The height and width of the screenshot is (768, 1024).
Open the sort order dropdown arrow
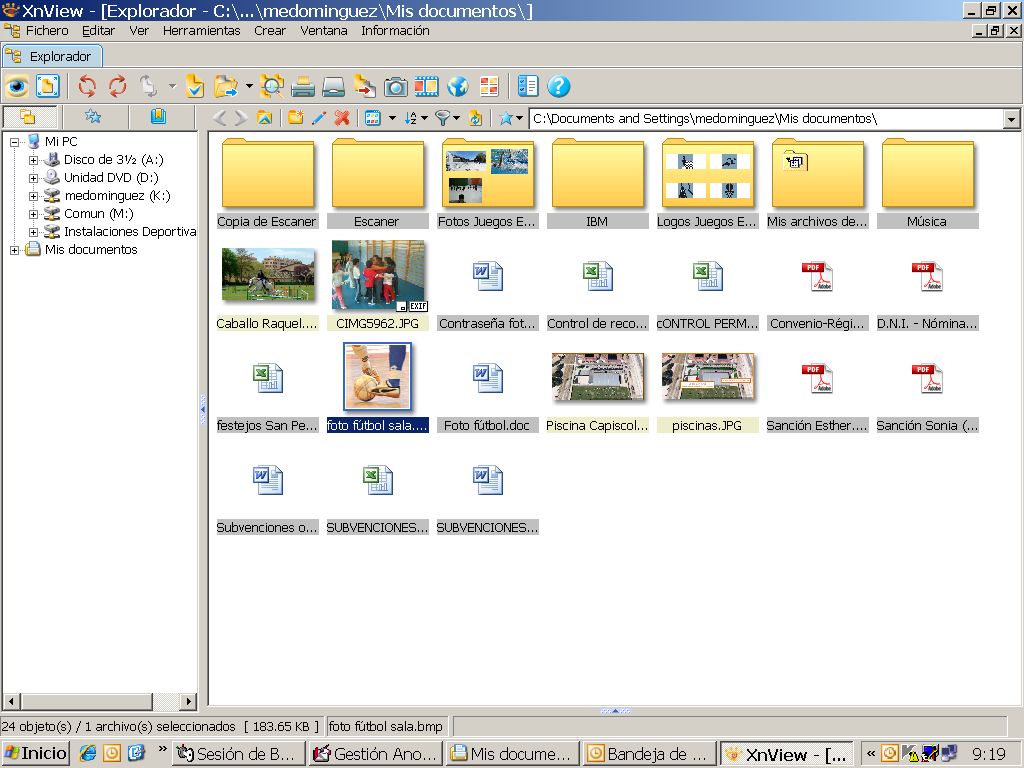click(425, 118)
